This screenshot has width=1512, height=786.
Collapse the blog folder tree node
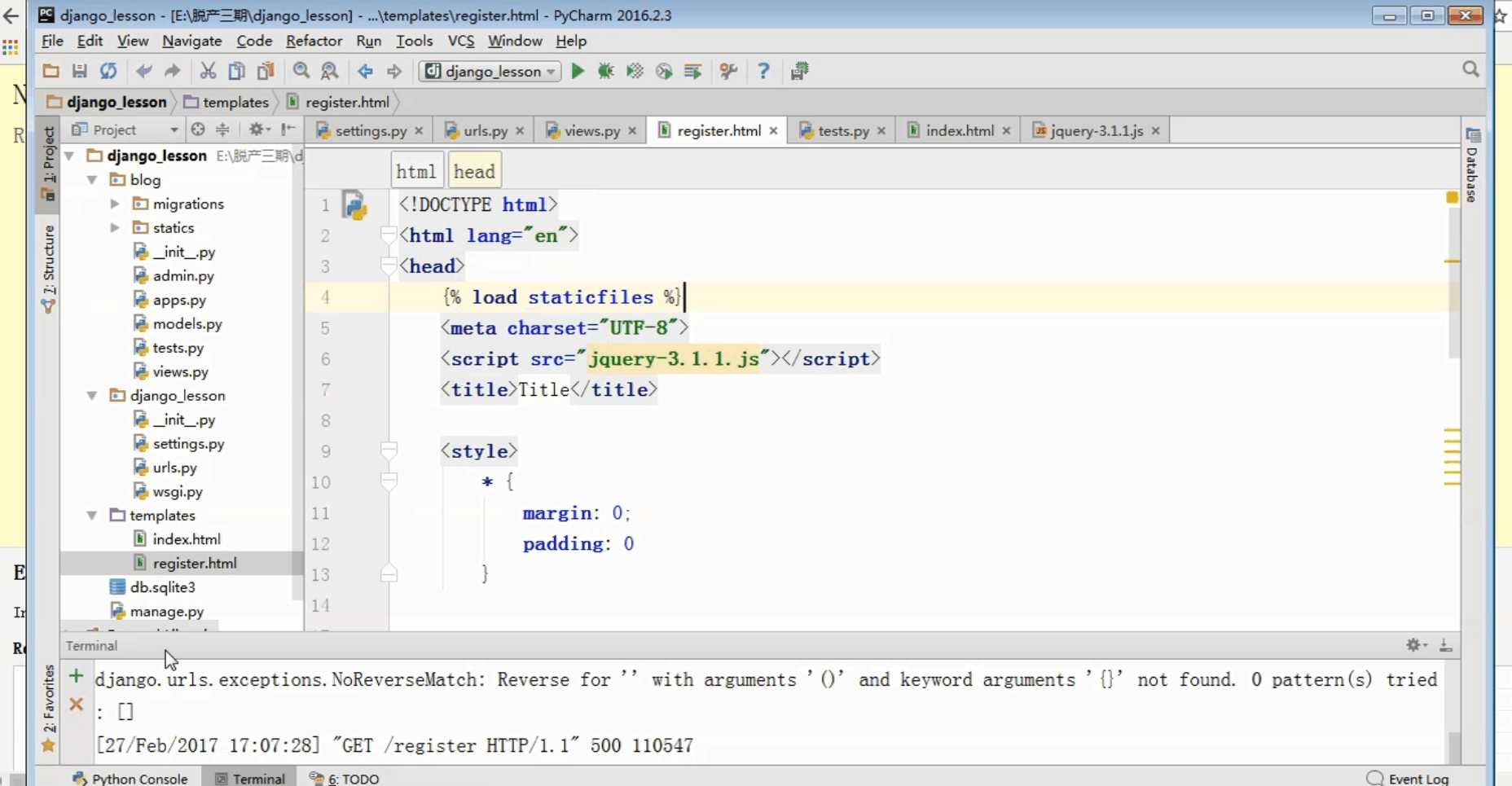[x=92, y=179]
